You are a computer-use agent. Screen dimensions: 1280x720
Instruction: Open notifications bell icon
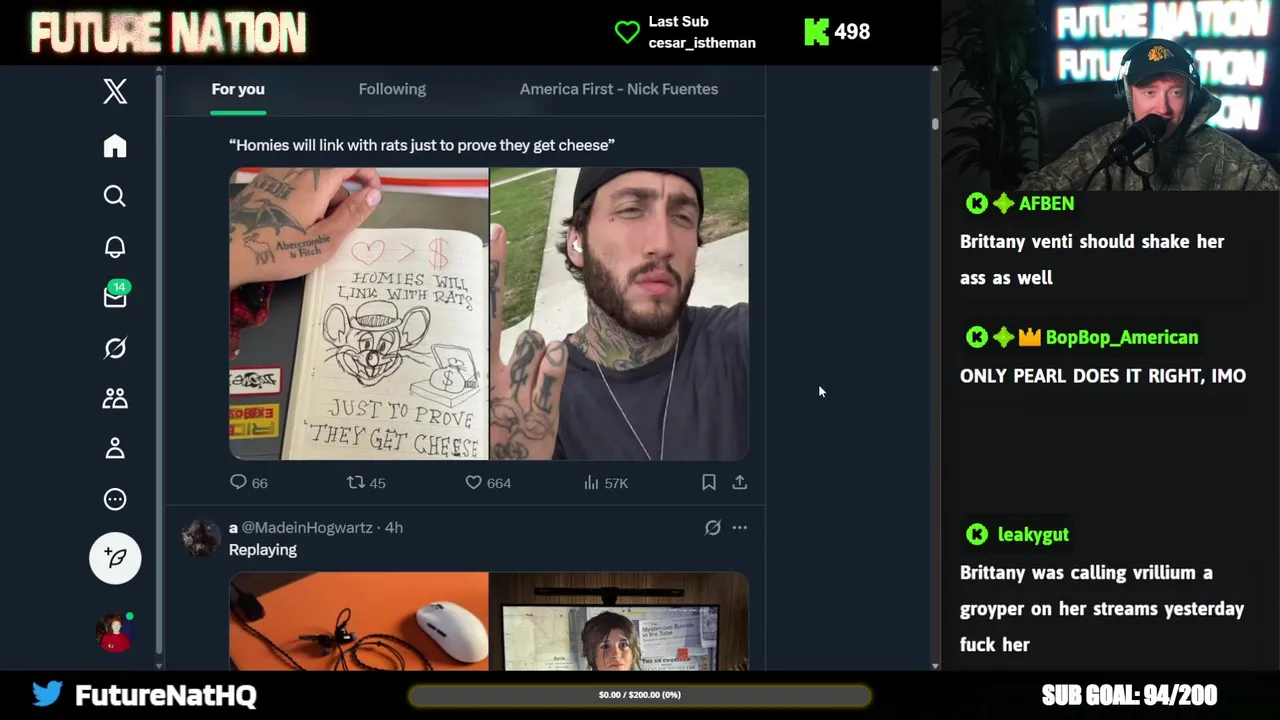pos(115,247)
